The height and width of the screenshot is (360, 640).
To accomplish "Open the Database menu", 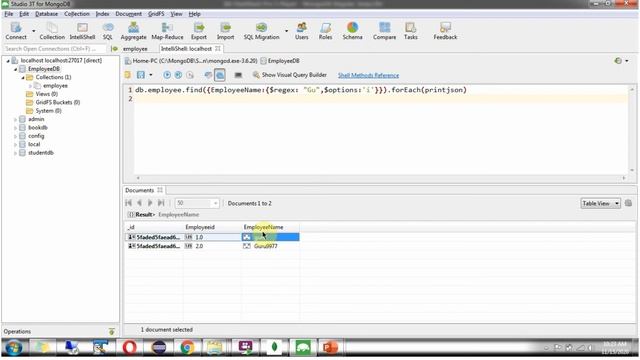I will pyautogui.click(x=46, y=14).
